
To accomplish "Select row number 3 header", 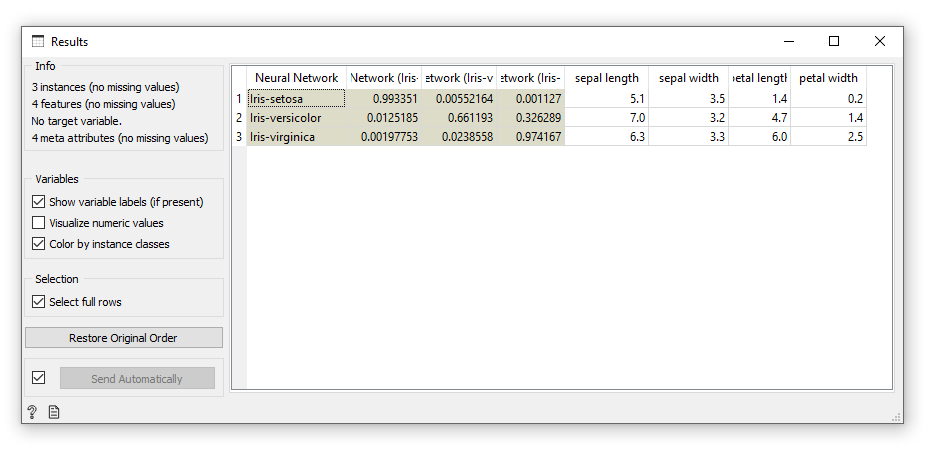I will [239, 137].
